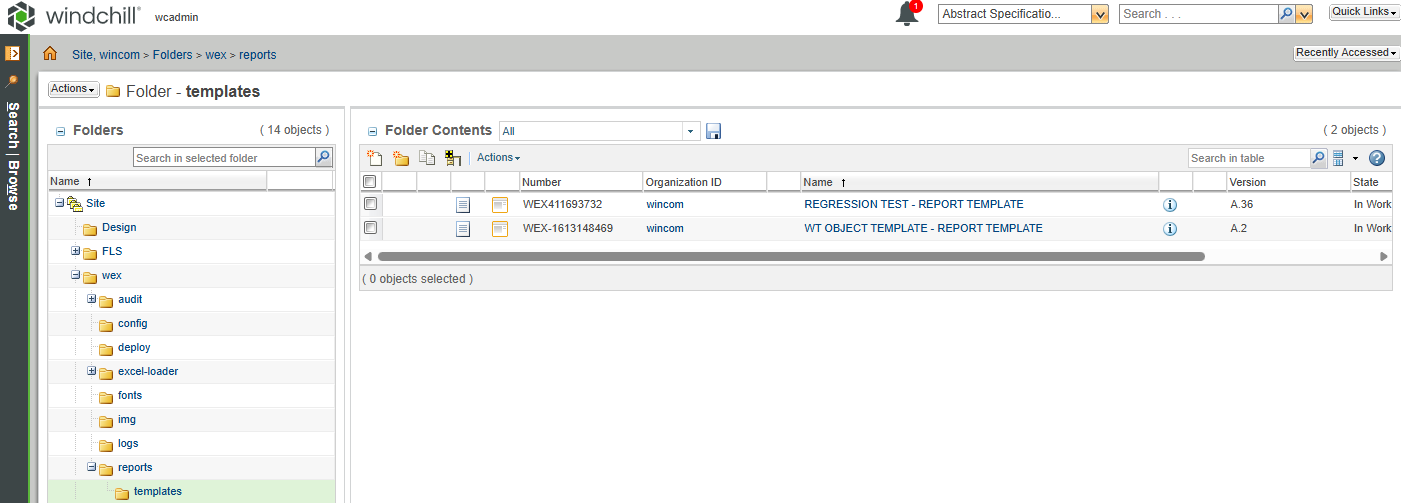1401x503 pixels.
Task: Expand the excel-loader folder node
Action: (x=91, y=371)
